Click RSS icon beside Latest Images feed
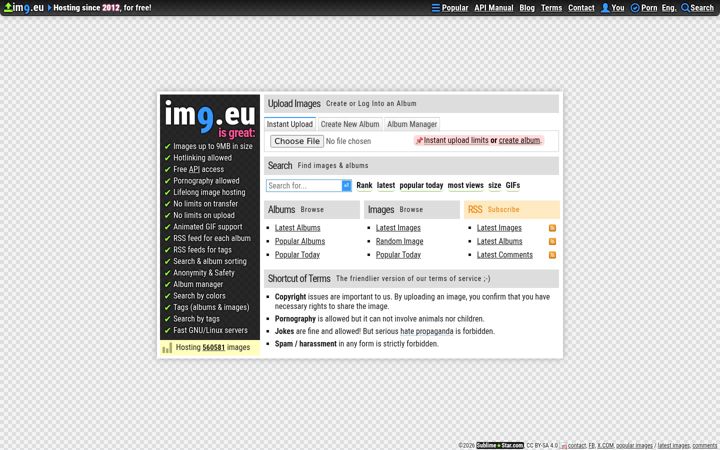This screenshot has height=450, width=720. point(552,228)
